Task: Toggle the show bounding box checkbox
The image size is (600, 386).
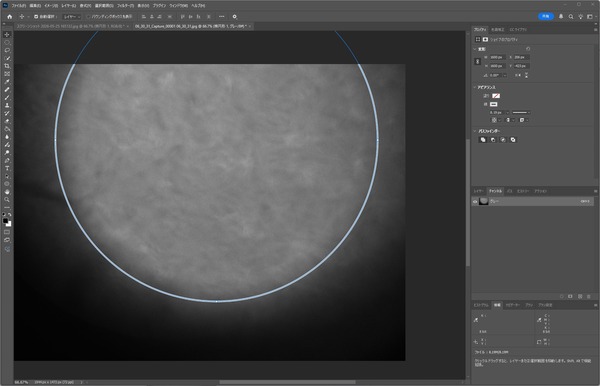Action: point(88,17)
